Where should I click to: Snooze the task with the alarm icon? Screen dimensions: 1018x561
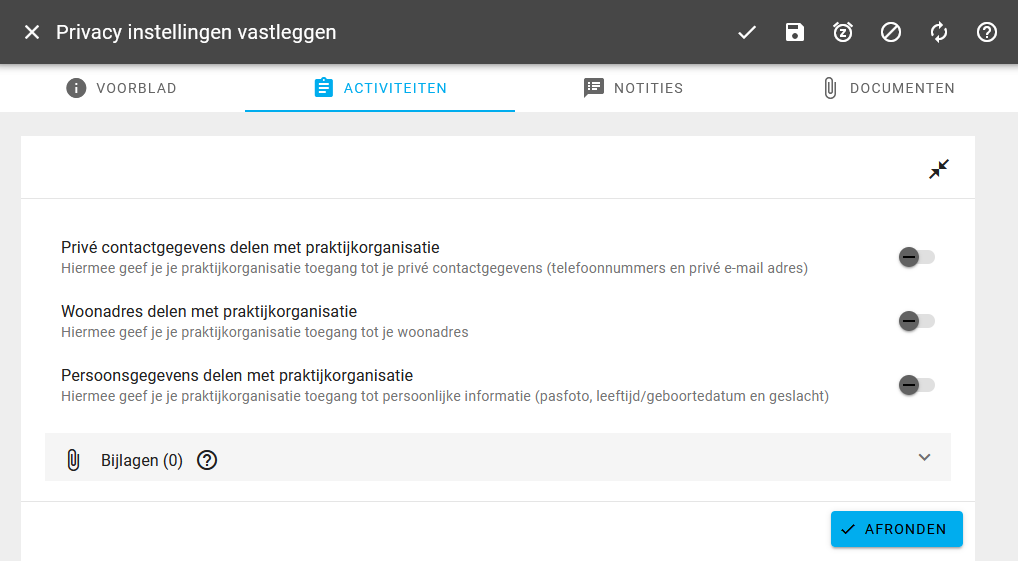[843, 32]
